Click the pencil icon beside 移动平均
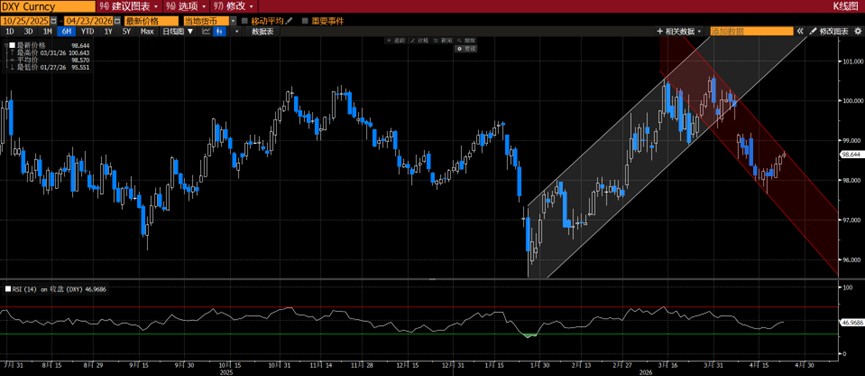Image resolution: width=865 pixels, height=376 pixels. (289, 20)
